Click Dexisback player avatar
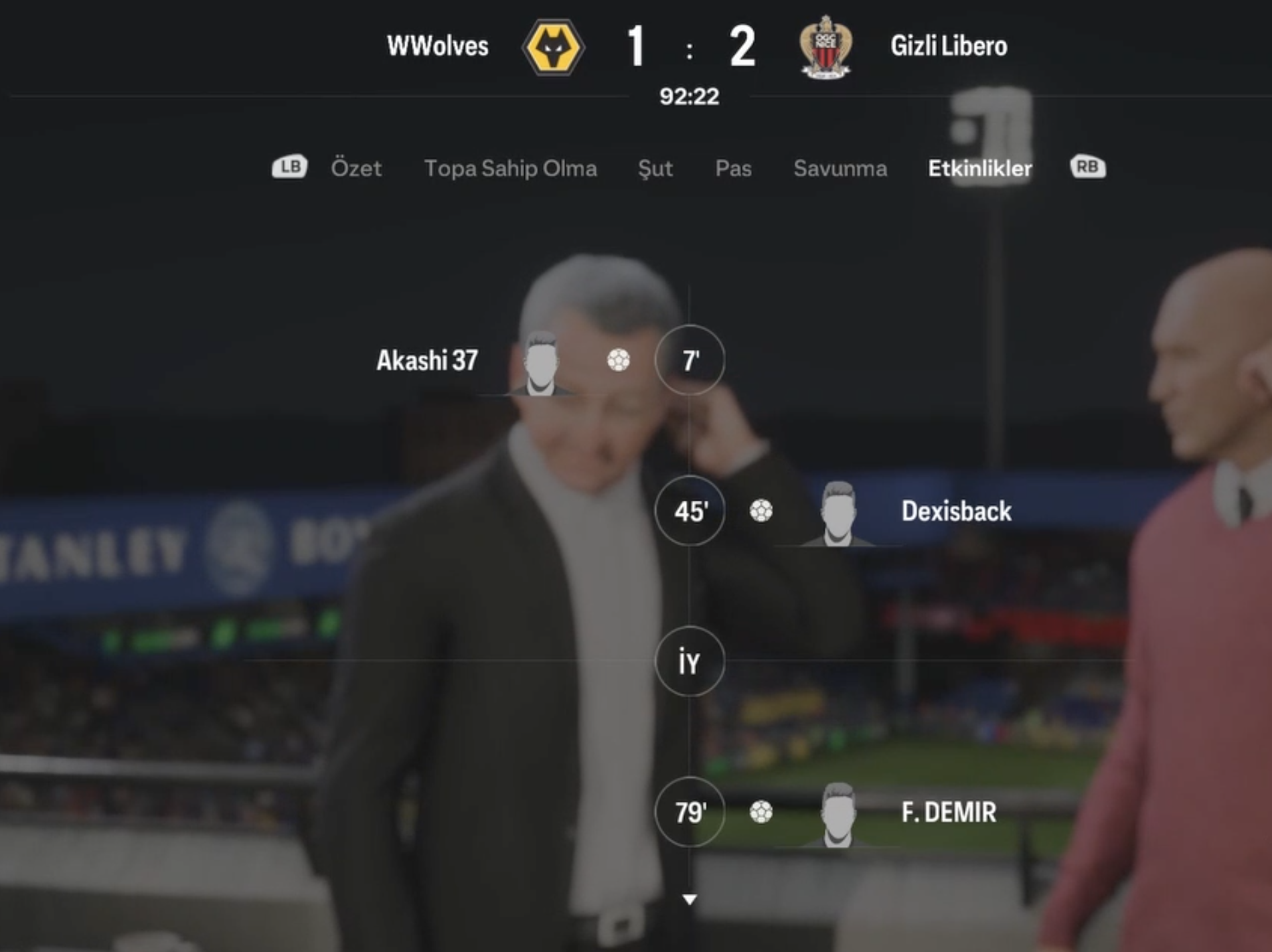The image size is (1272, 952). (x=838, y=513)
